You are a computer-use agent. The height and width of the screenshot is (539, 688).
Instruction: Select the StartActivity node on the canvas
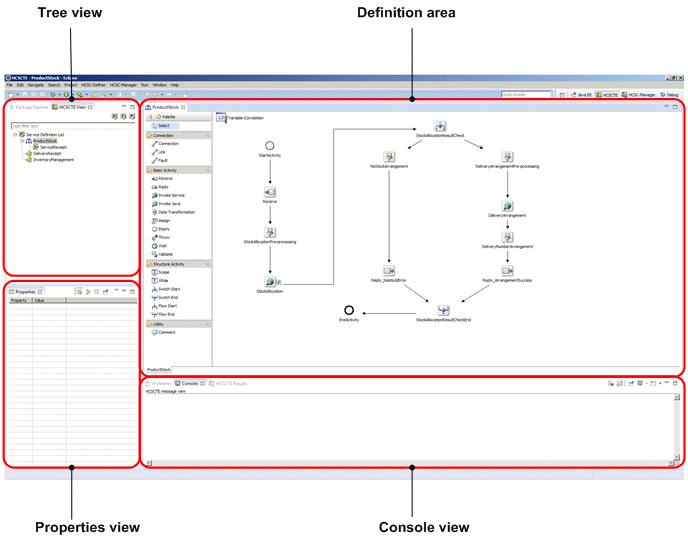tap(270, 145)
